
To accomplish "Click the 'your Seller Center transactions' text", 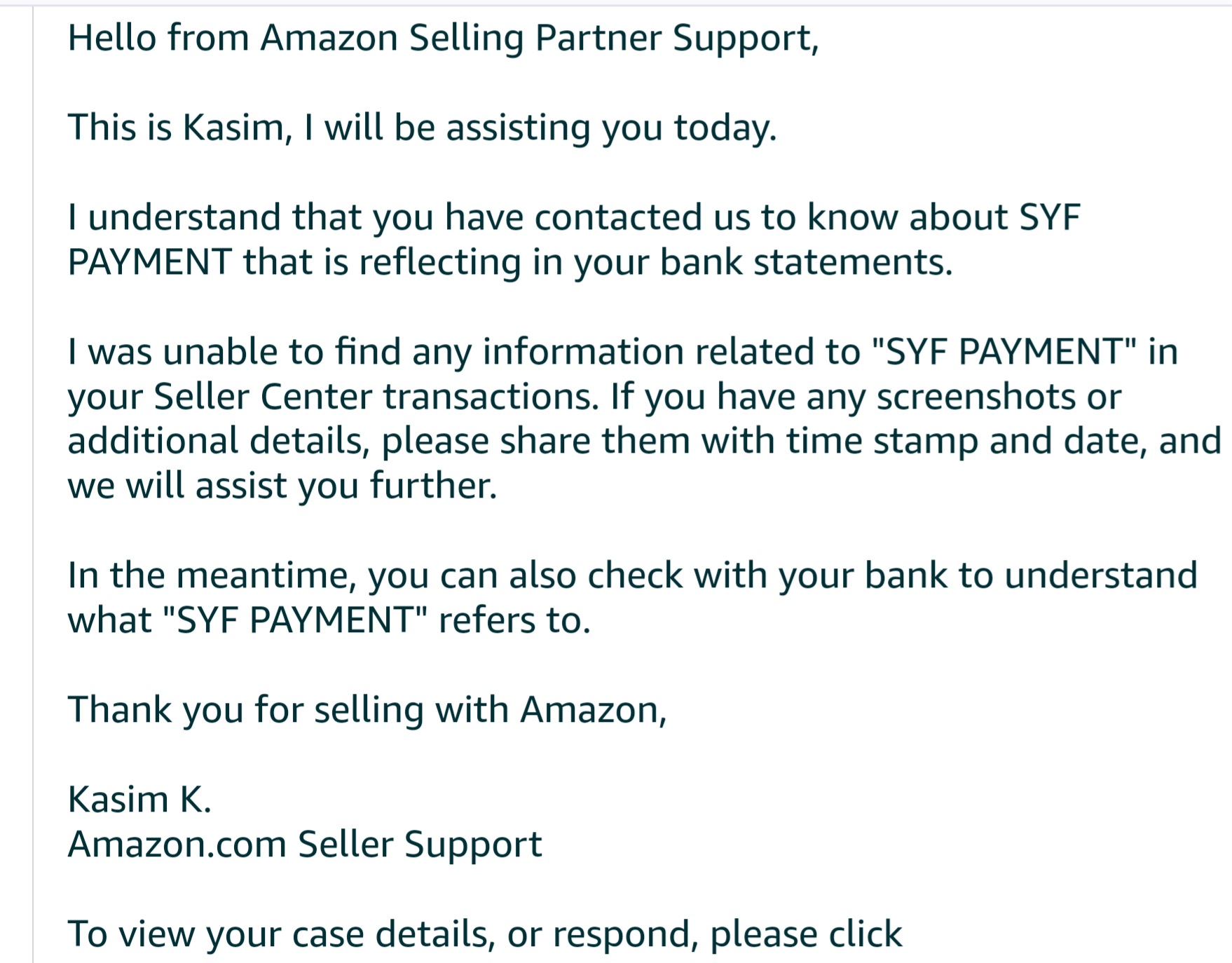I will pos(334,397).
